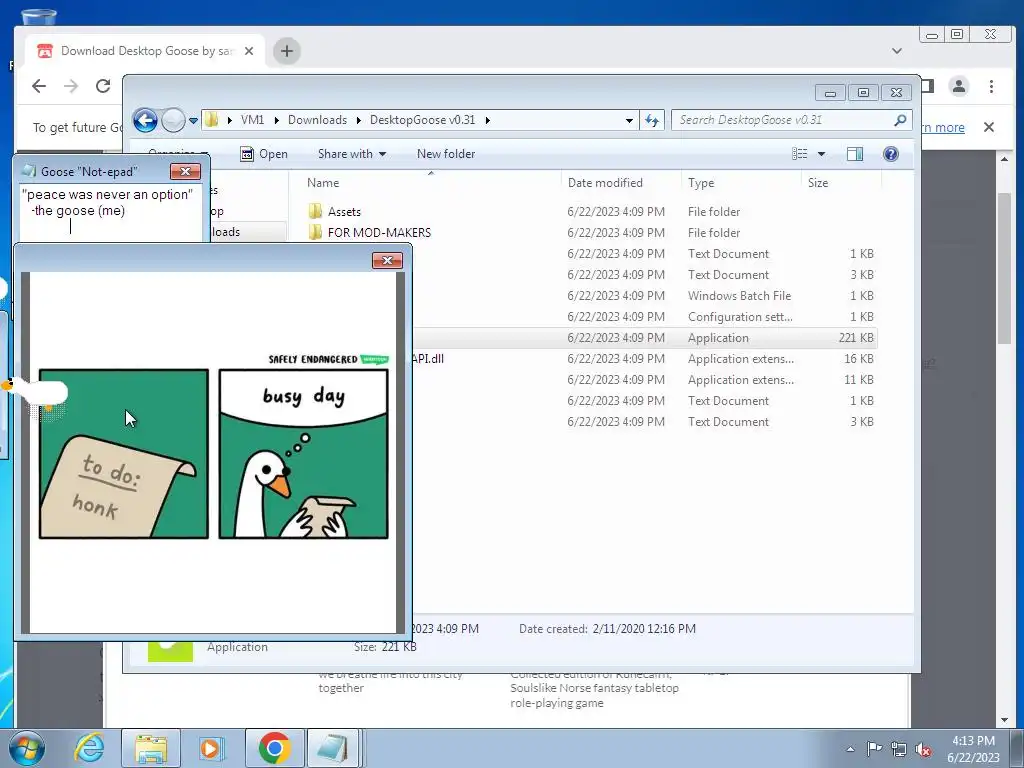The height and width of the screenshot is (768, 1024).
Task: Click the desktop goose character
Action: 36,394
